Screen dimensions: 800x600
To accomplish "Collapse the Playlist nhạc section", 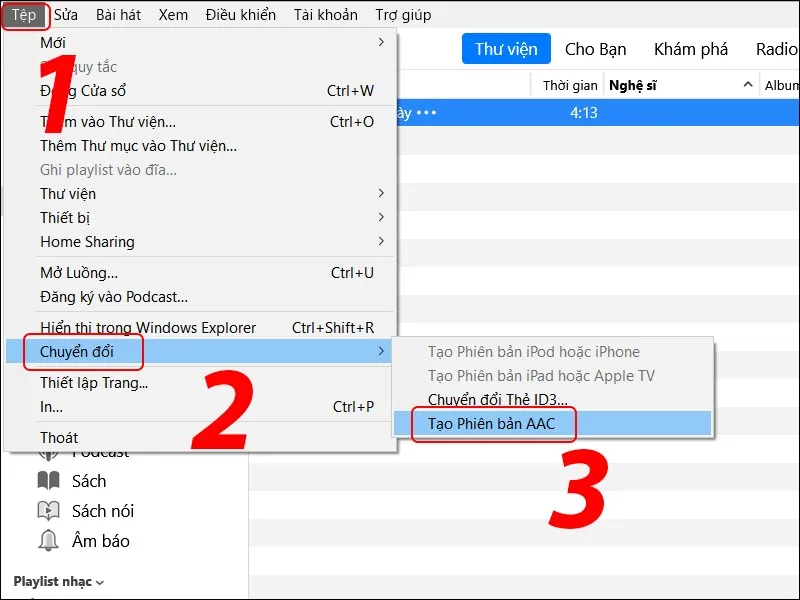I will pos(100,582).
